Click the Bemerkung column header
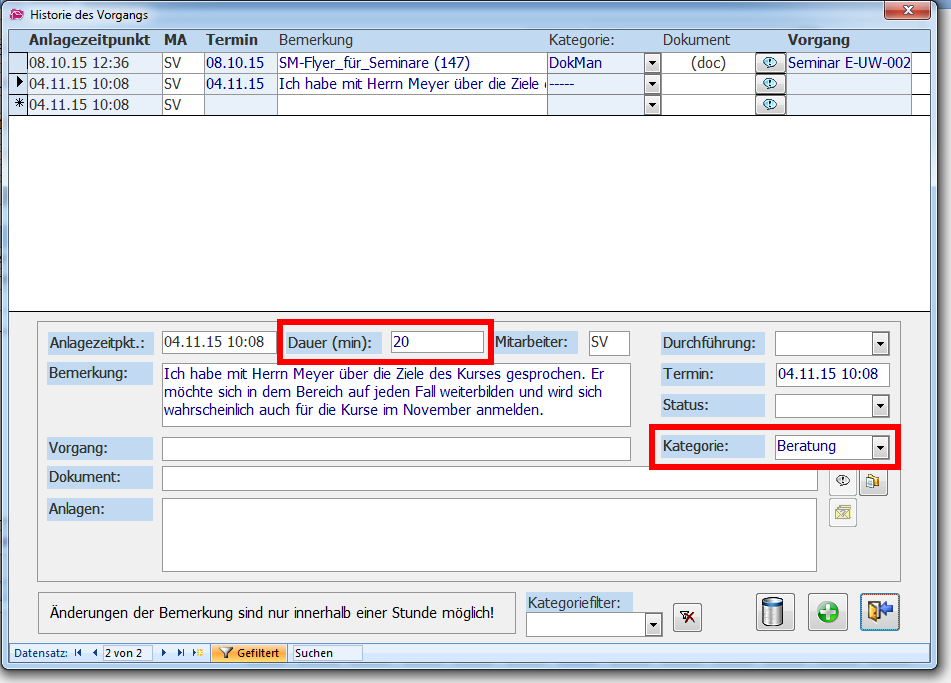This screenshot has height=683, width=951. tap(316, 40)
